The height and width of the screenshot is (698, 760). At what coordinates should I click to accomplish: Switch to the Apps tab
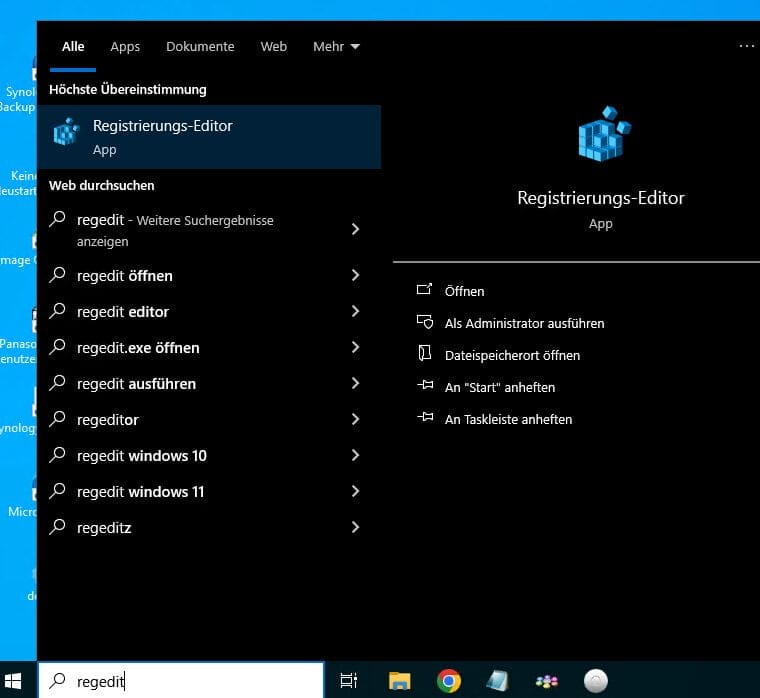(125, 46)
